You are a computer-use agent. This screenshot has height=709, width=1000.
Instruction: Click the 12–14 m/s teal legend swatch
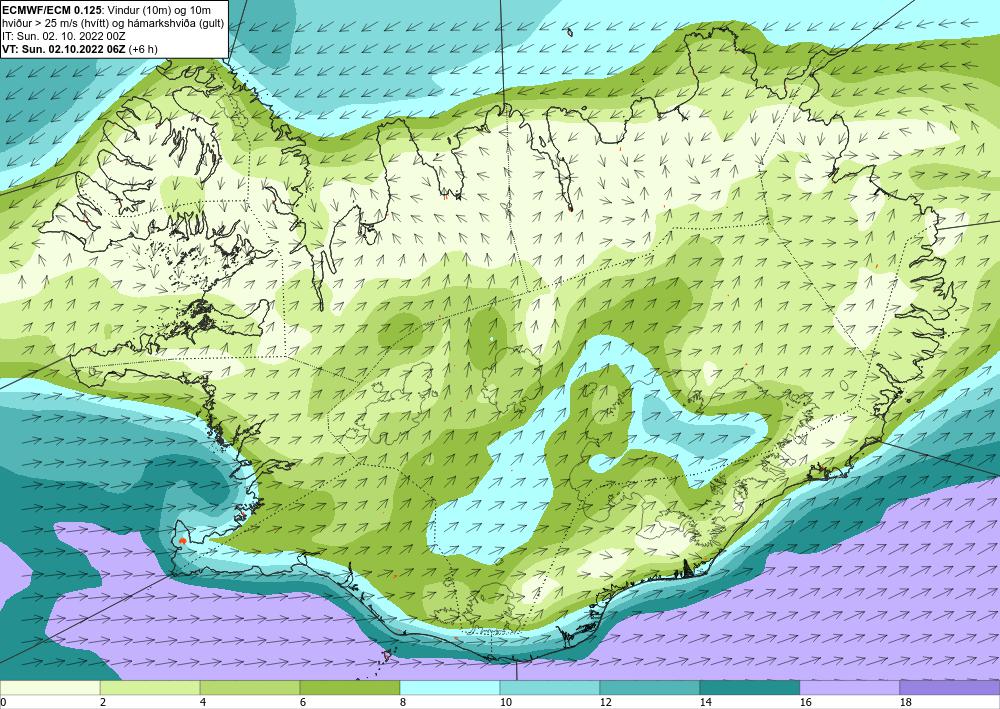[650, 688]
